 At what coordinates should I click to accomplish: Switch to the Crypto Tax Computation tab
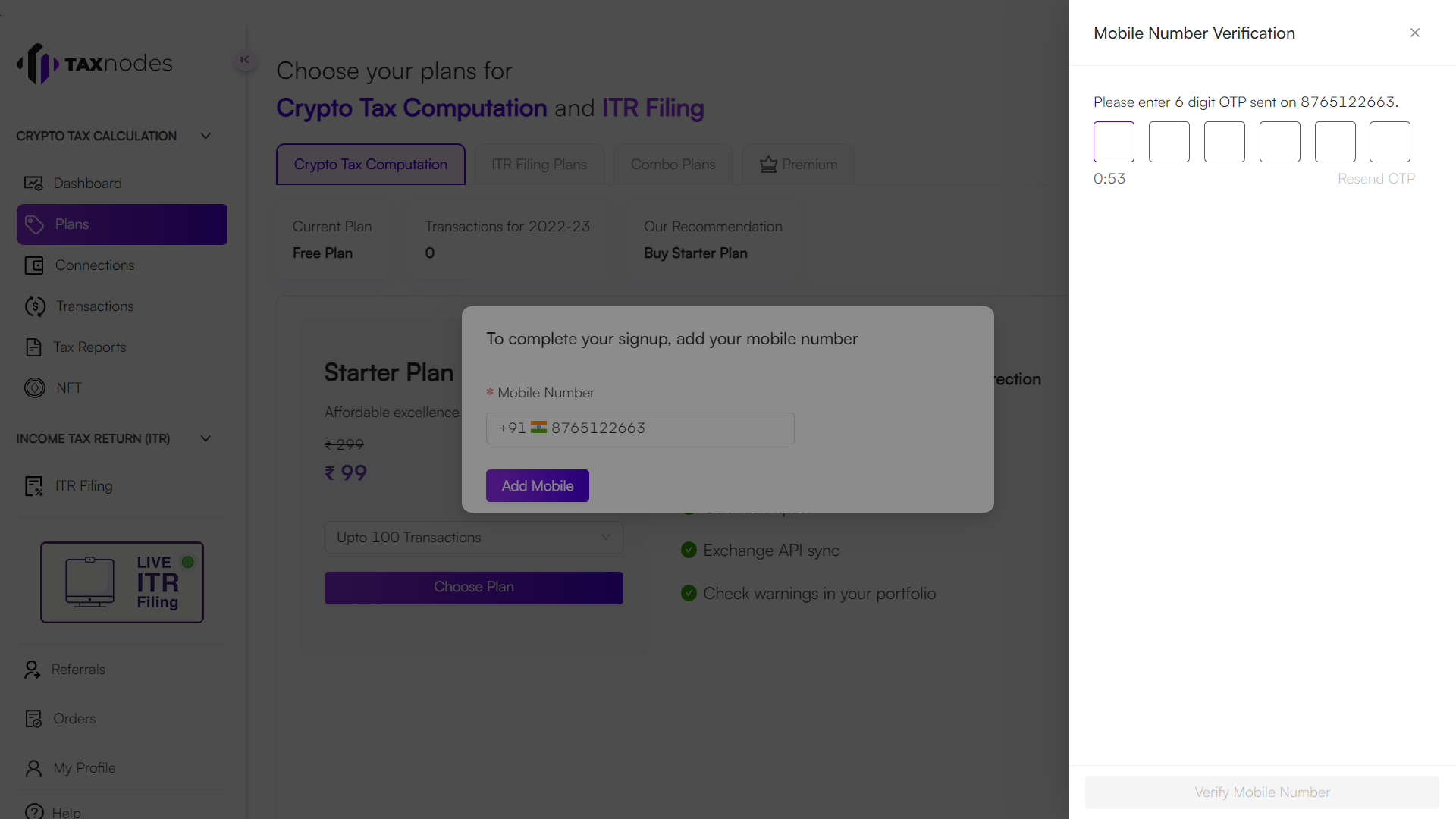(371, 165)
